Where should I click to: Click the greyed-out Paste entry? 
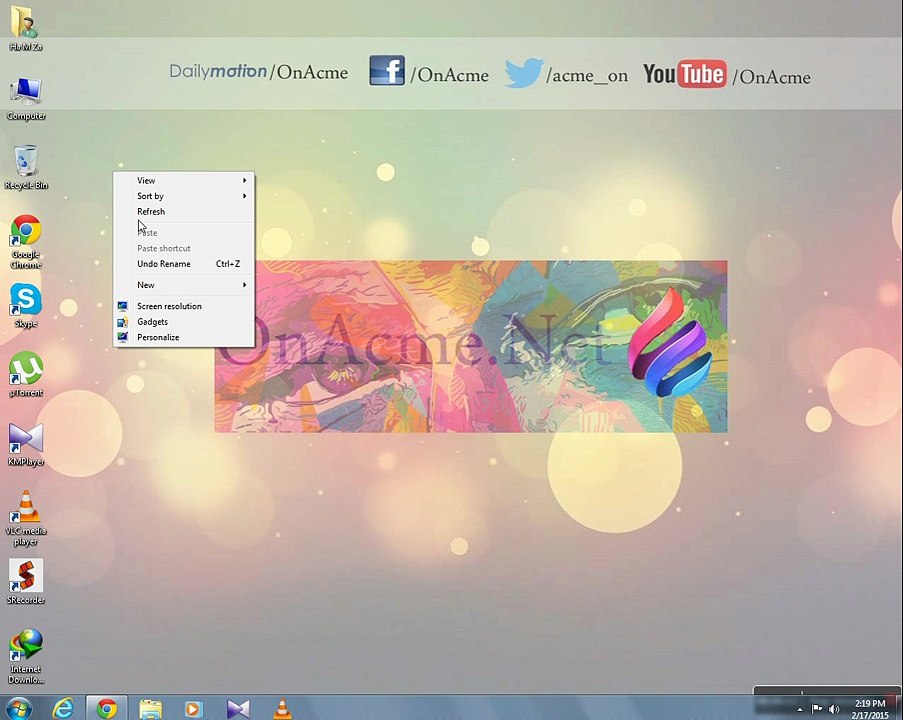(184, 233)
